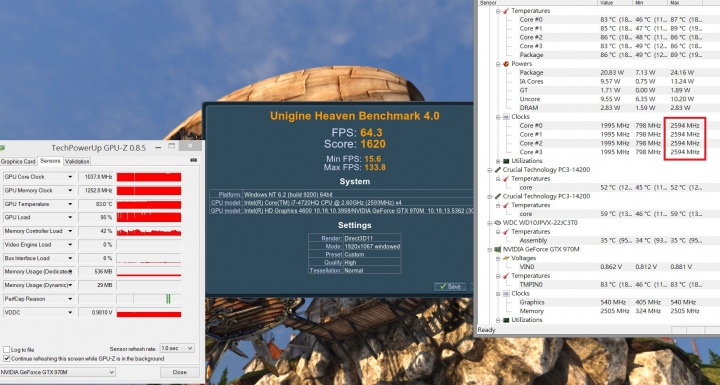Minimize the GPU-Z window
Viewport: 720px width, 385px height.
158,147
